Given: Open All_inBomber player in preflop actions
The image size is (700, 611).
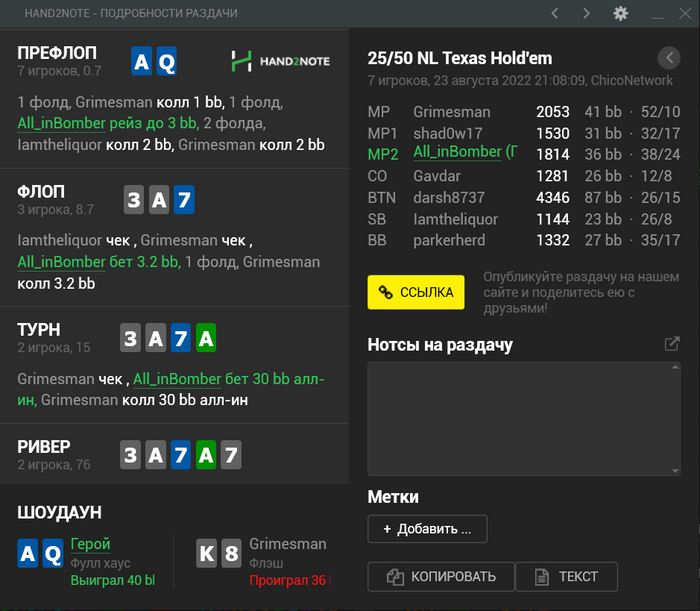Looking at the screenshot, I should pyautogui.click(x=61, y=123).
